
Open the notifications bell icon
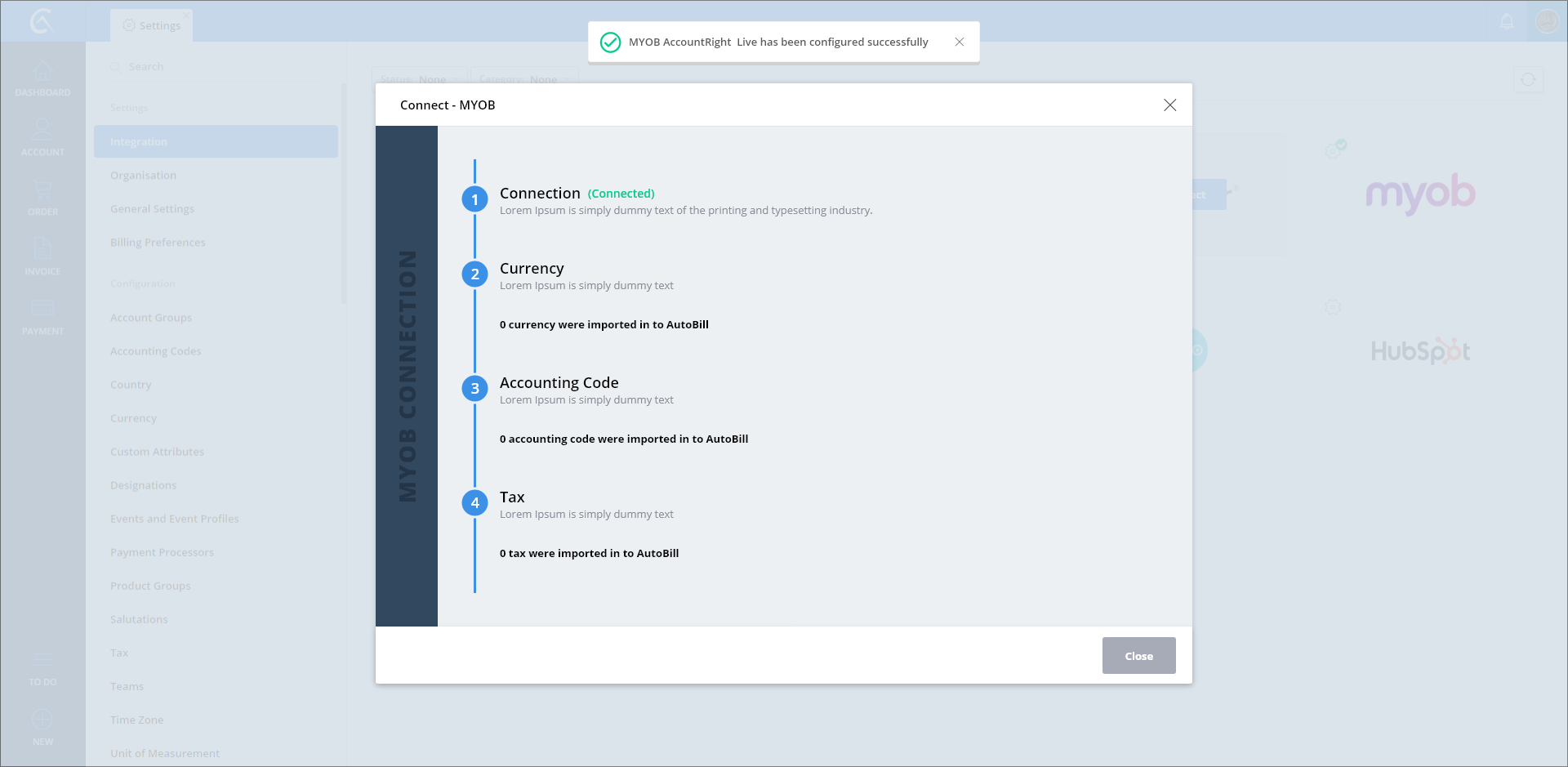(1507, 22)
